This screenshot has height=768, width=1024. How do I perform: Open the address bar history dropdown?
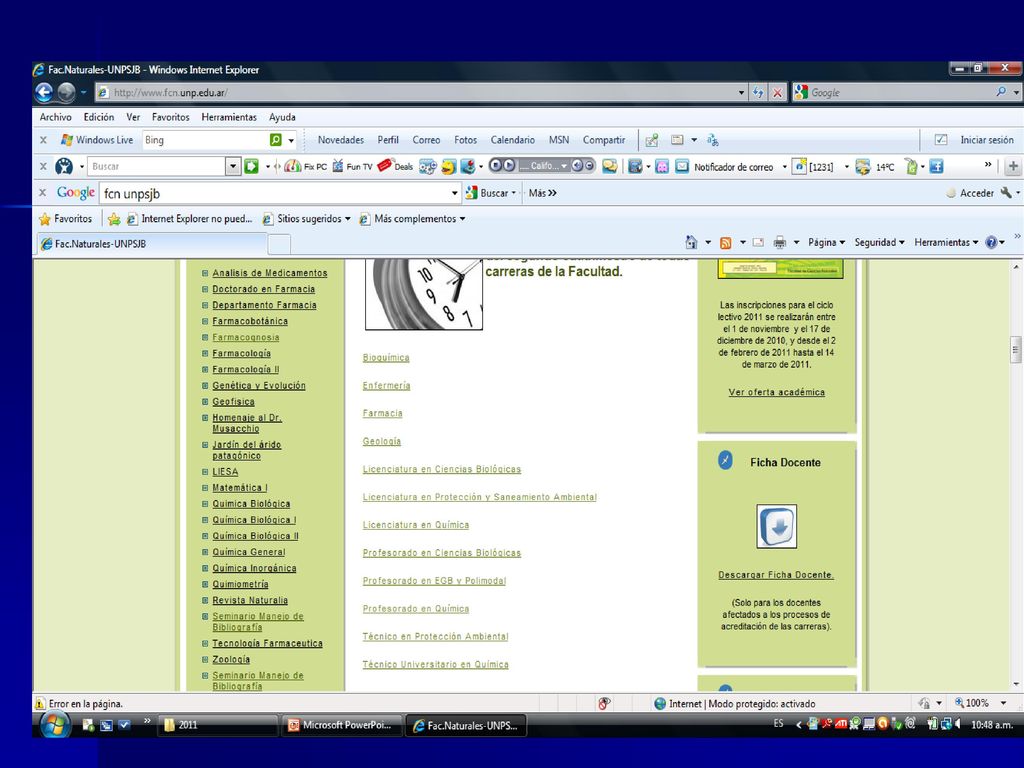[741, 93]
